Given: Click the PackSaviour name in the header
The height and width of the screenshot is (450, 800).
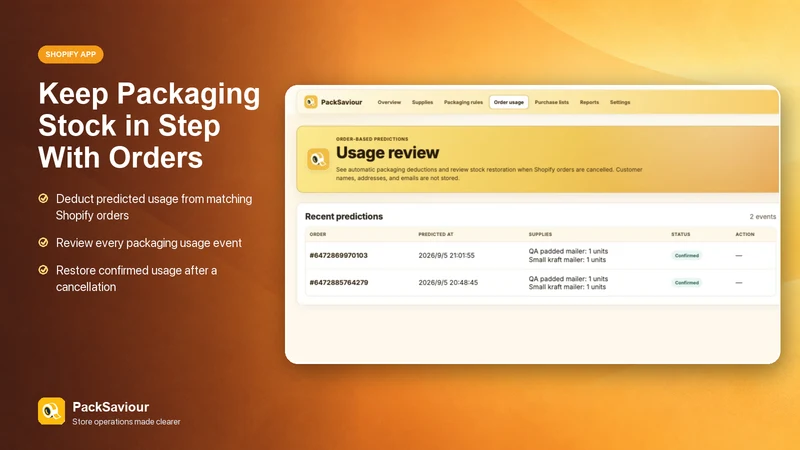Looking at the screenshot, I should click(x=341, y=103).
